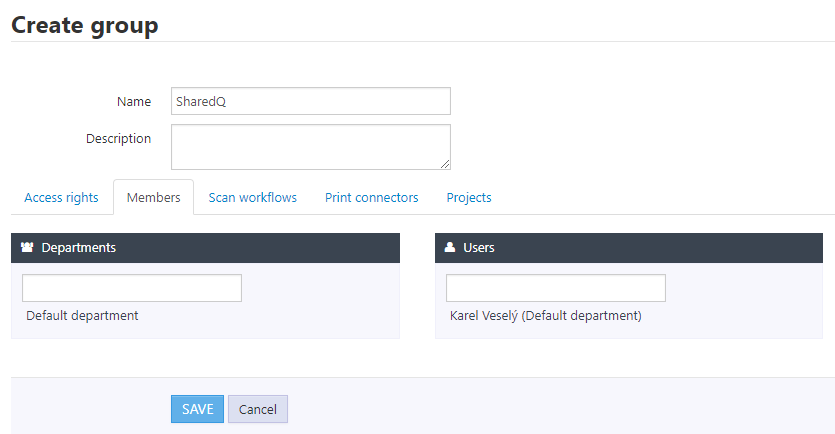Click the Users search input box
The width and height of the screenshot is (835, 434).
coord(555,288)
